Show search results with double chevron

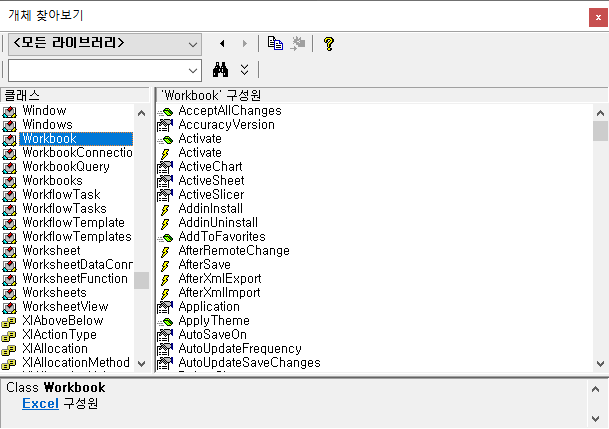pos(244,70)
